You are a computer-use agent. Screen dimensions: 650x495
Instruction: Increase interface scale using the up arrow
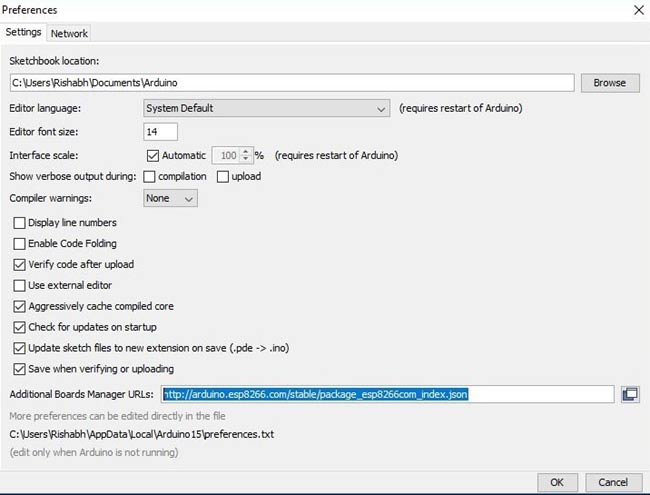(246, 151)
